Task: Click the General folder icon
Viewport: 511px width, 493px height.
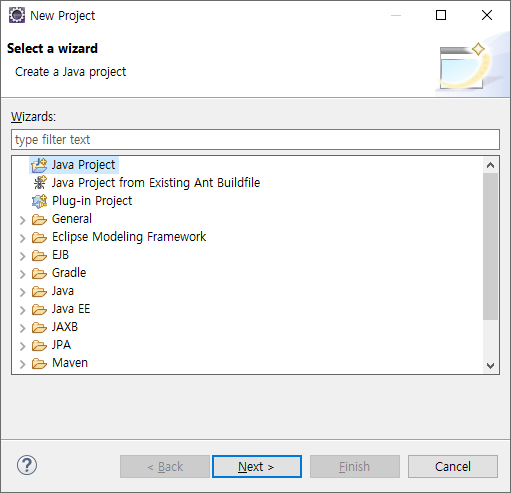Action: pyautogui.click(x=39, y=219)
